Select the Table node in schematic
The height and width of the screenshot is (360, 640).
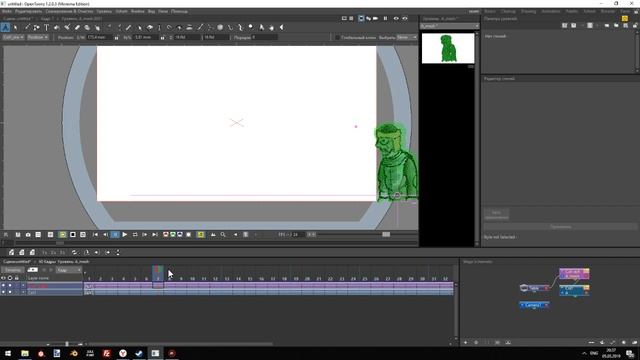tap(534, 288)
